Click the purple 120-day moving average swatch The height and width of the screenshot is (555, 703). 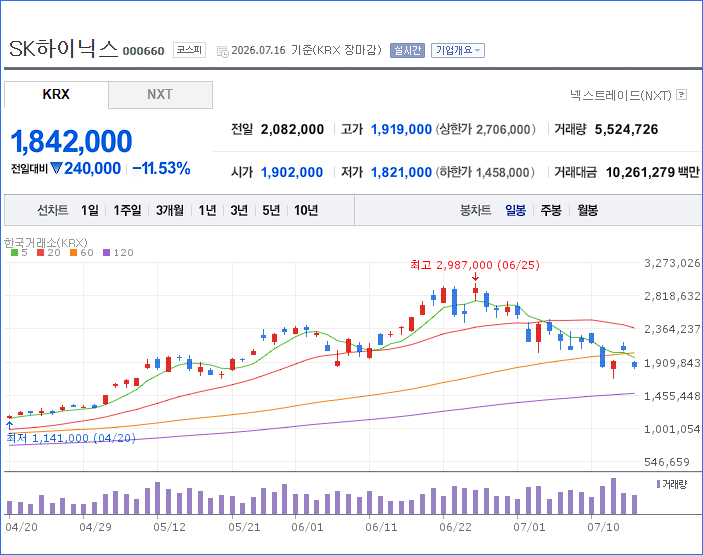(106, 253)
